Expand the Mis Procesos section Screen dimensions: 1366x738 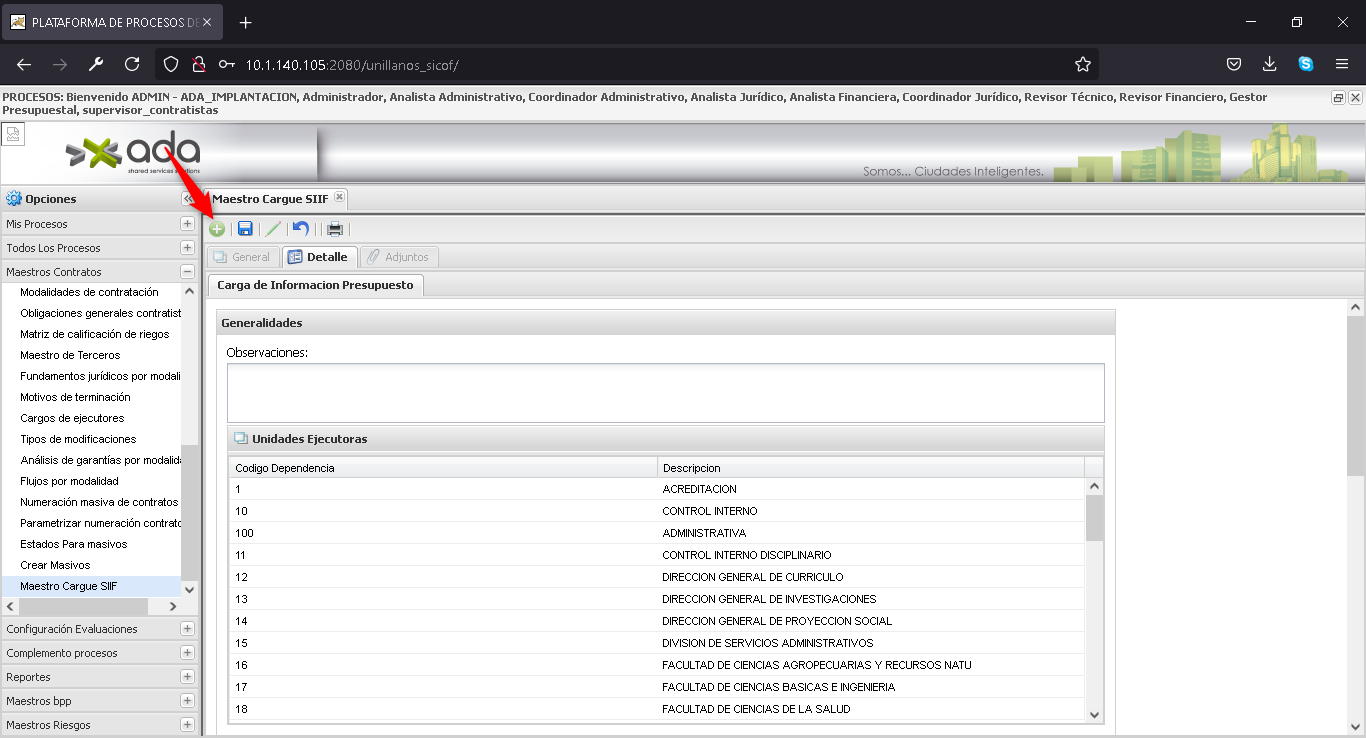(x=187, y=224)
